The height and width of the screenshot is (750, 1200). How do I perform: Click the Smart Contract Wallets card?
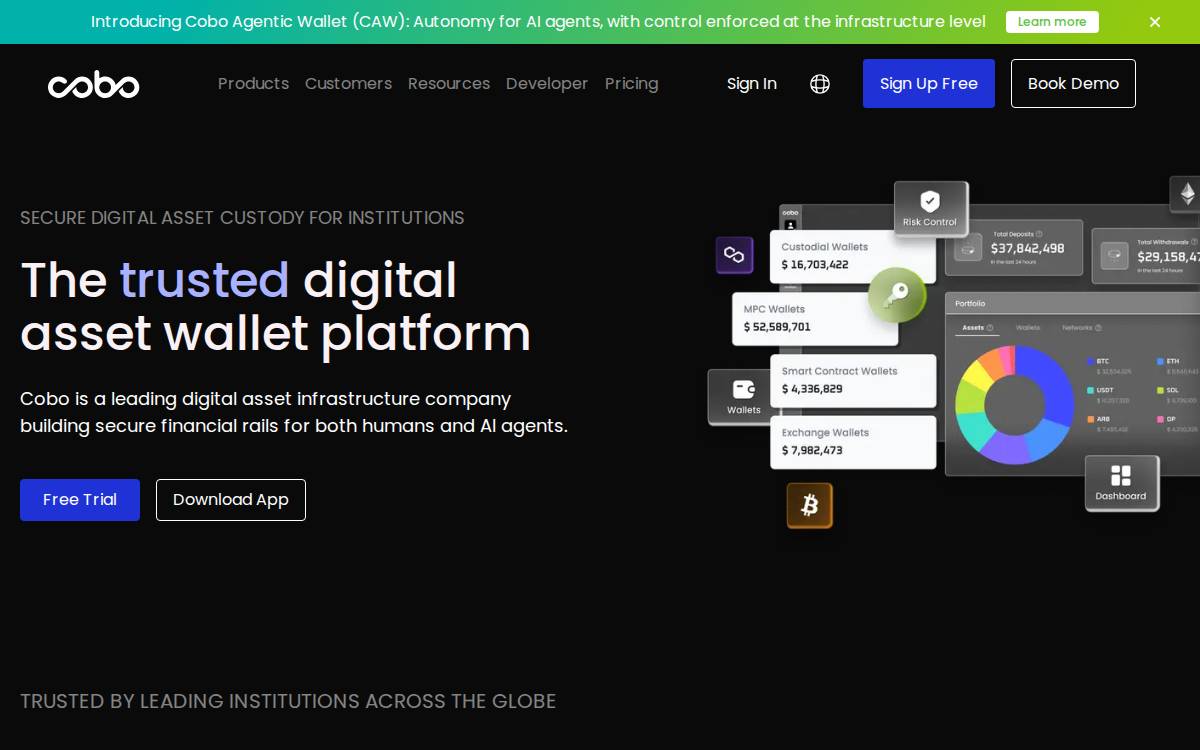853,381
